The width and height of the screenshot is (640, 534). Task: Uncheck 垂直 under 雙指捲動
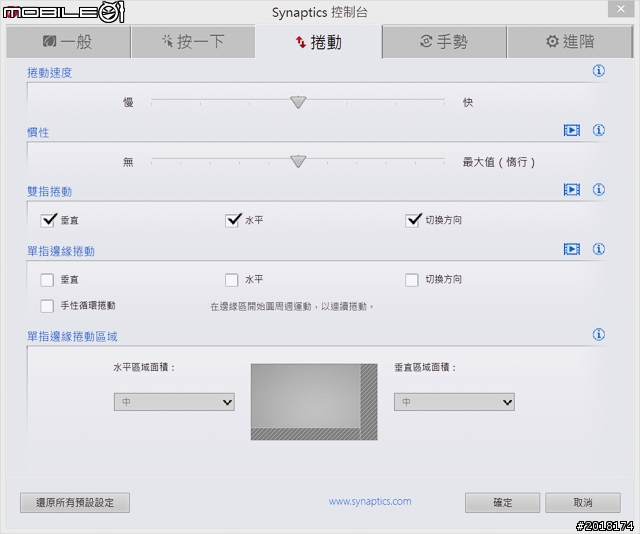click(x=48, y=220)
